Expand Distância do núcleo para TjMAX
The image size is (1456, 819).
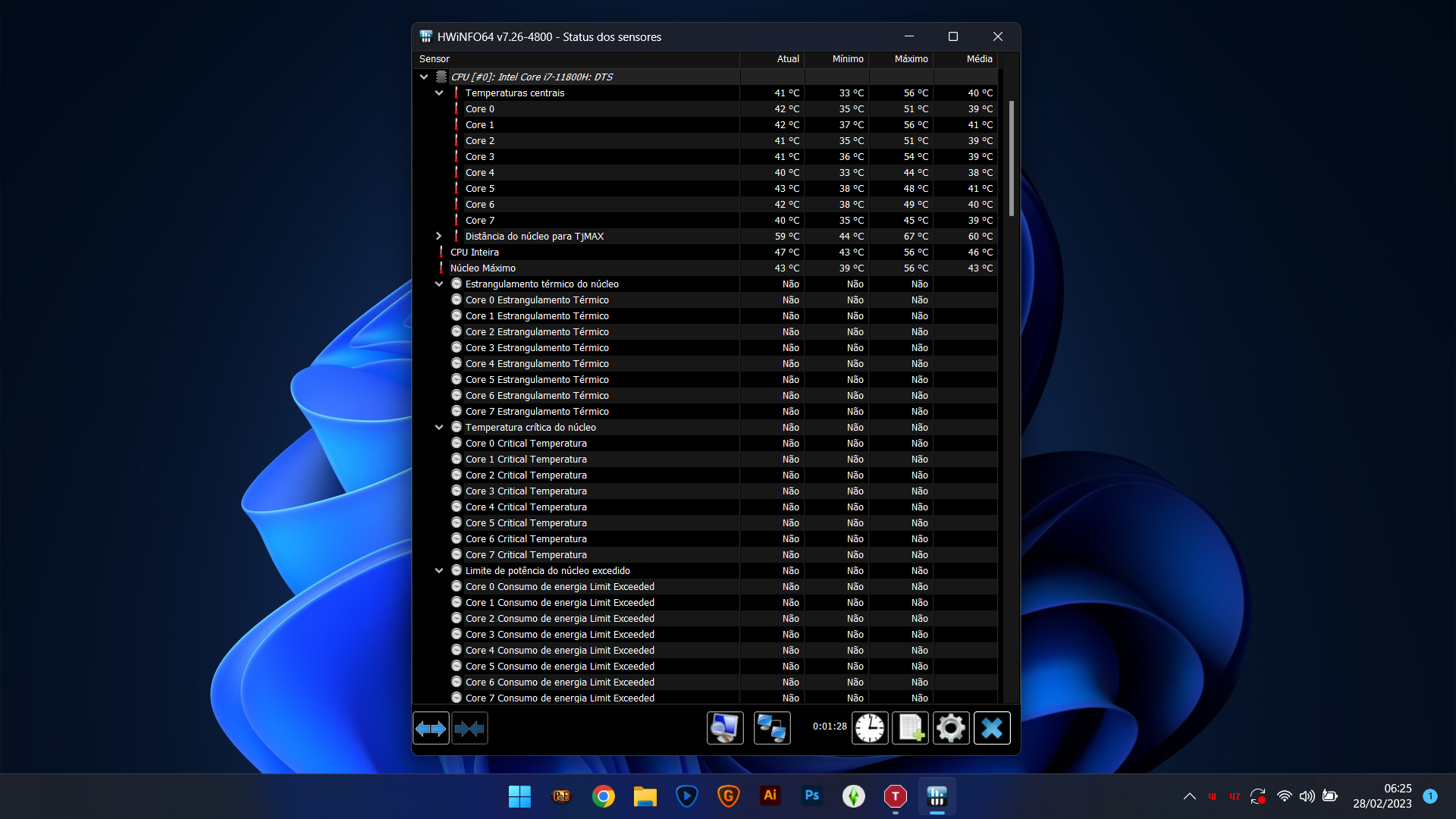[x=439, y=236]
